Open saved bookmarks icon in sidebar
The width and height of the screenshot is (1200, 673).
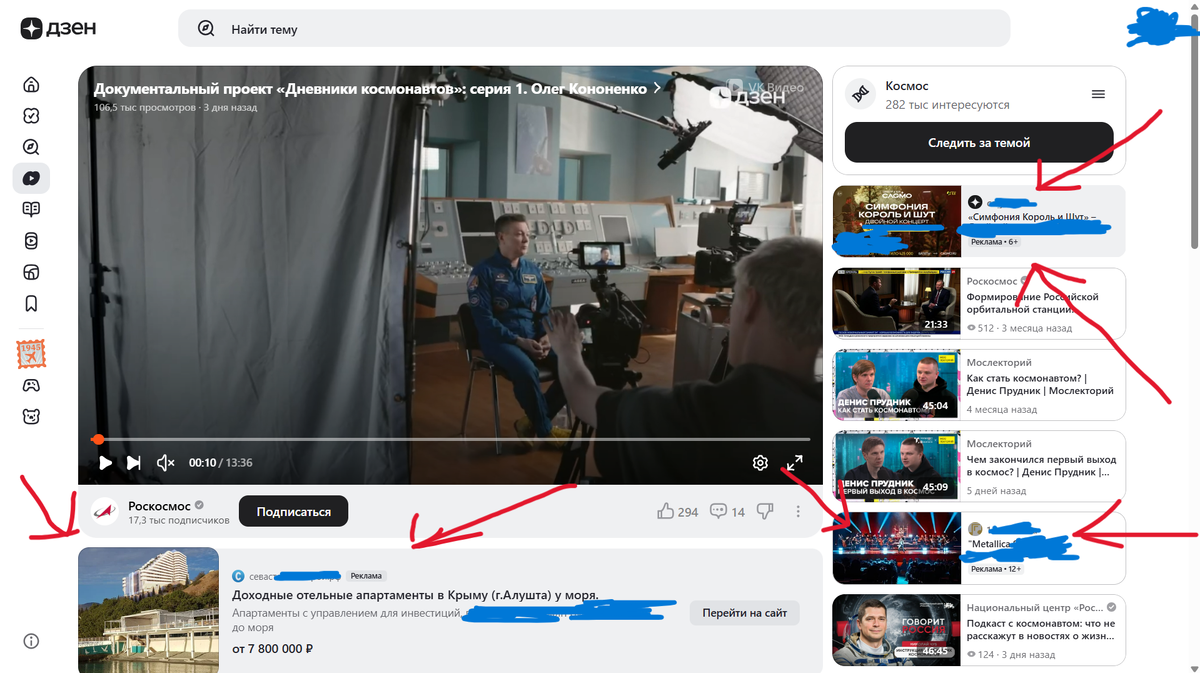coord(31,303)
